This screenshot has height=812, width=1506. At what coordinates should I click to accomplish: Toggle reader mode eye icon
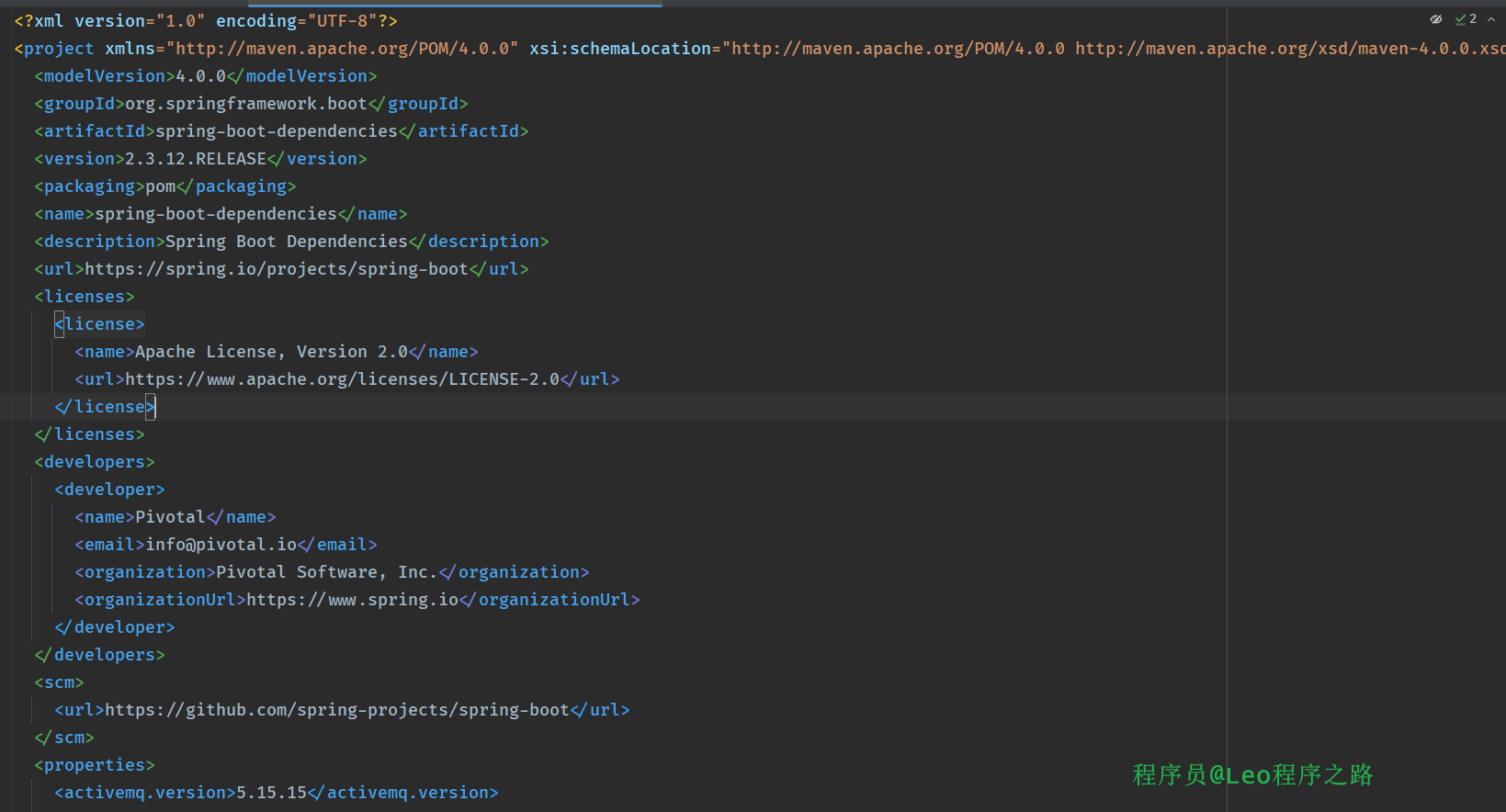coord(1436,19)
